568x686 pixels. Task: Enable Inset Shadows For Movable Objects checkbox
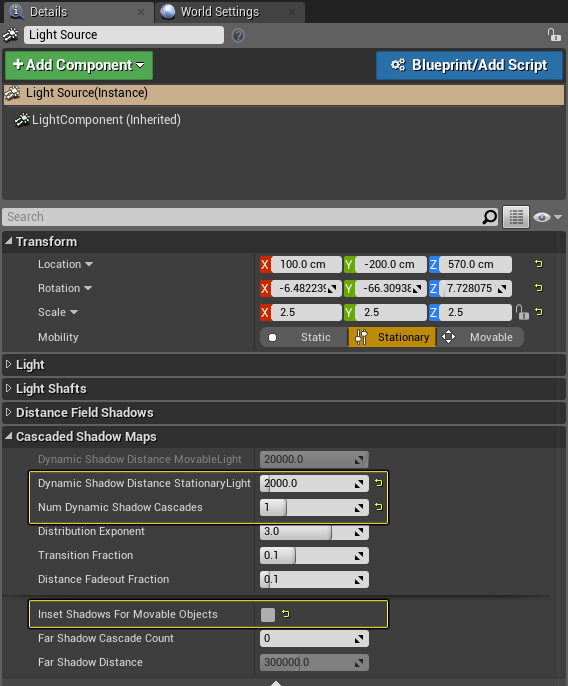(268, 615)
